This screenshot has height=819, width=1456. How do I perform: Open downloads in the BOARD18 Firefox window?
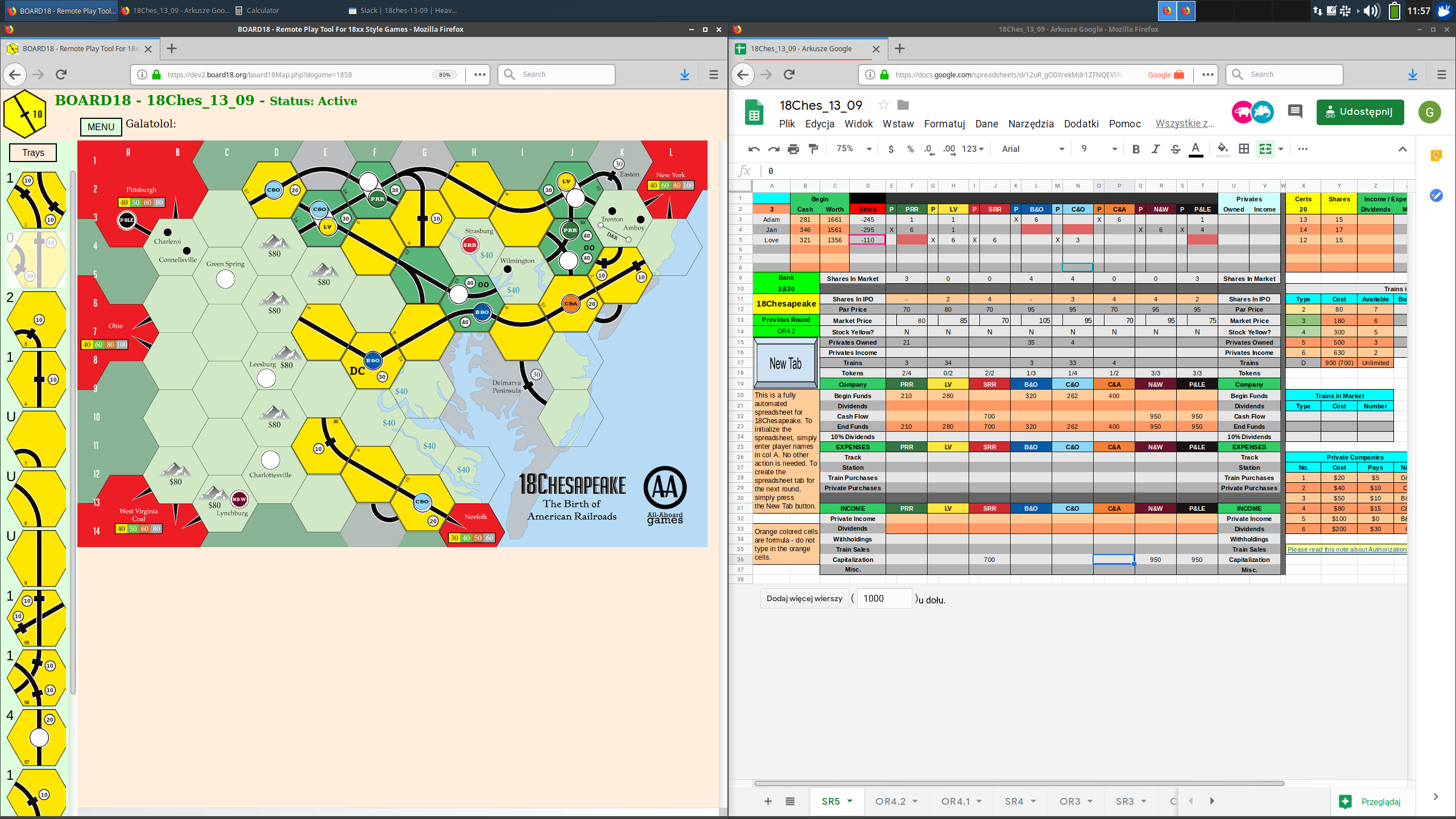(685, 75)
